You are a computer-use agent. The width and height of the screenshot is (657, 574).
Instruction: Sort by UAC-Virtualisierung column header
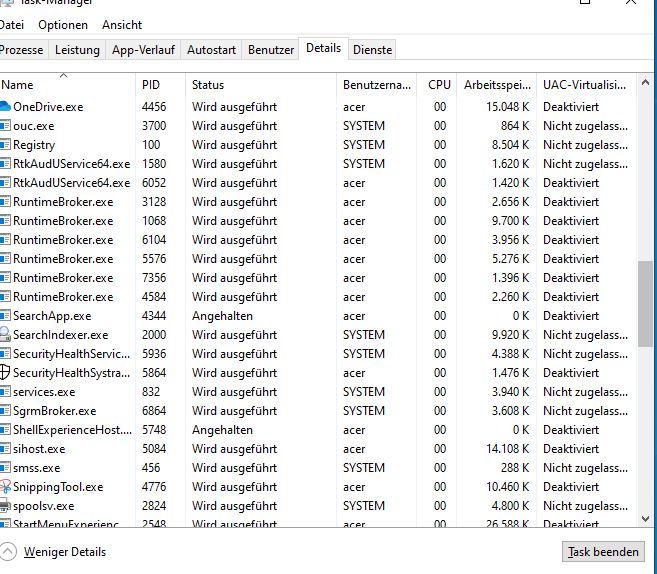(x=586, y=85)
